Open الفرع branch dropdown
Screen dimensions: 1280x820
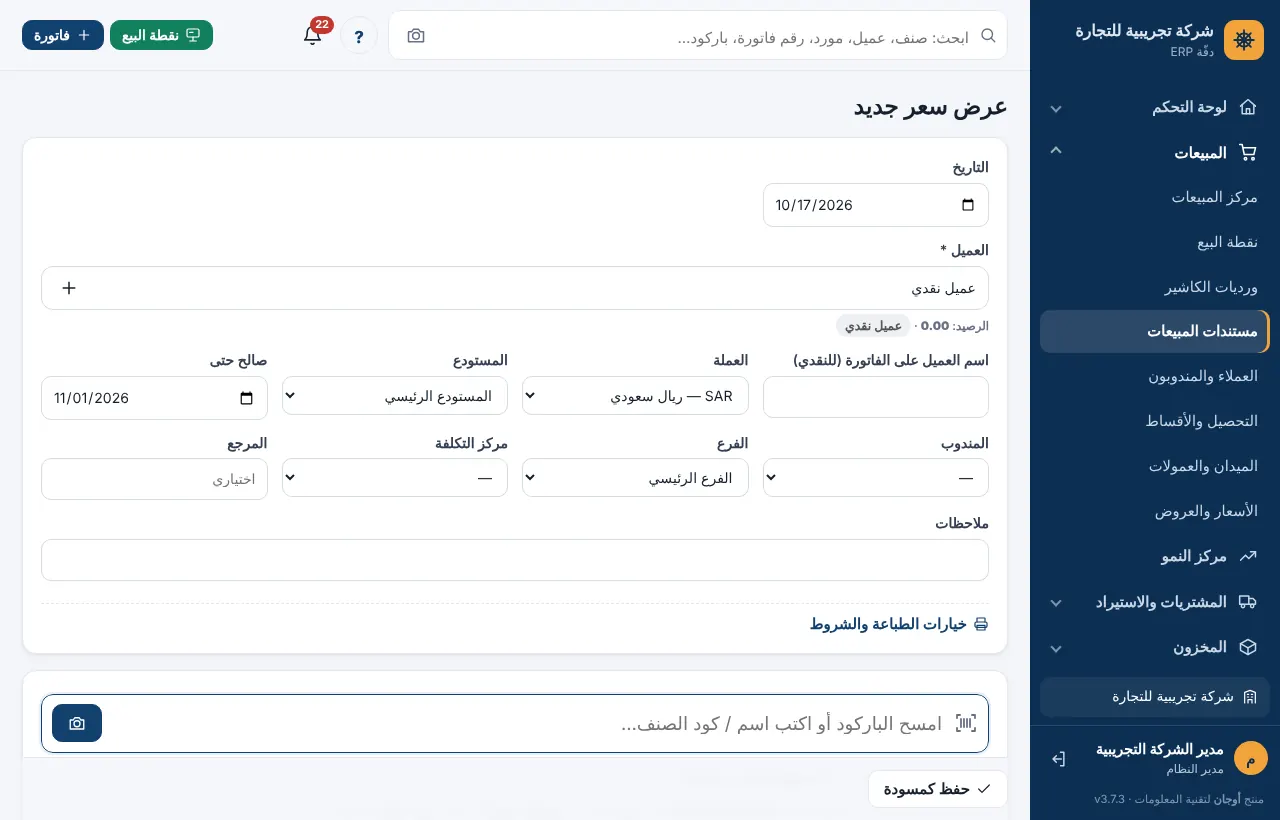pyautogui.click(x=635, y=478)
